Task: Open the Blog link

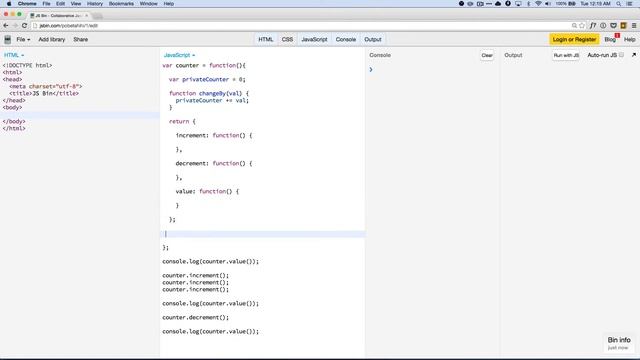Action: tap(610, 40)
